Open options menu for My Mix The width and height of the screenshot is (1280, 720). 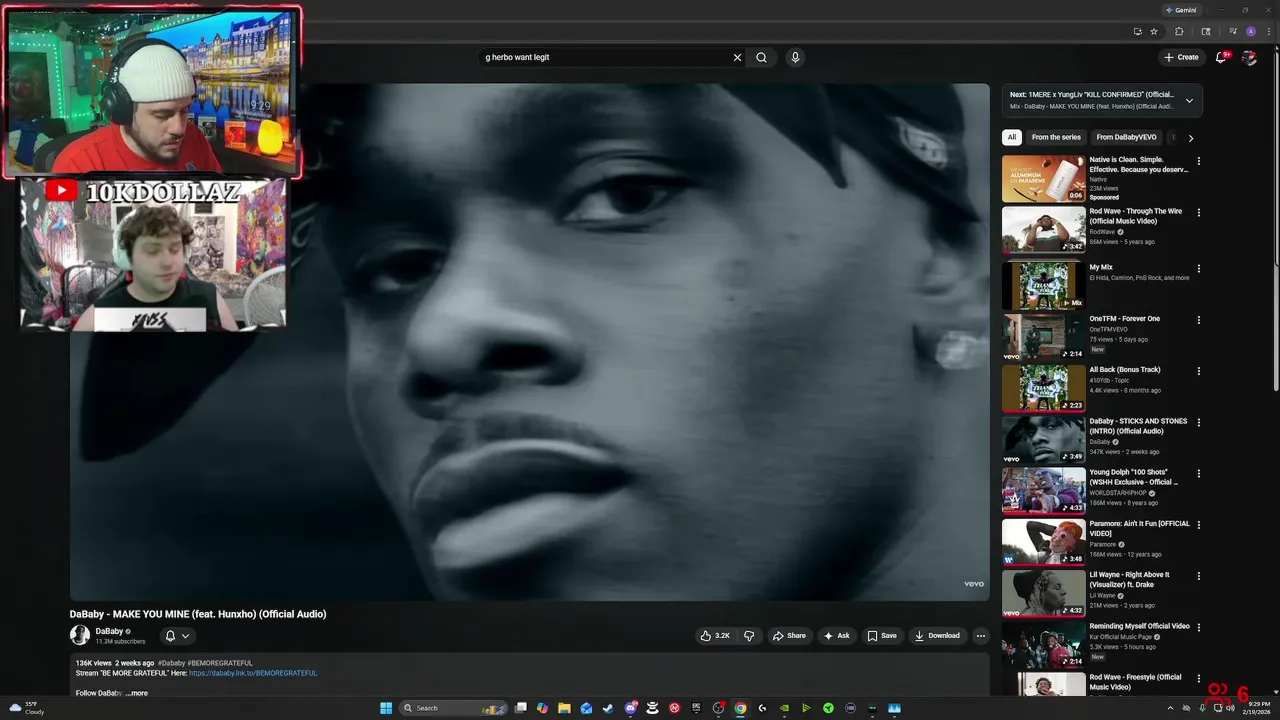1199,268
